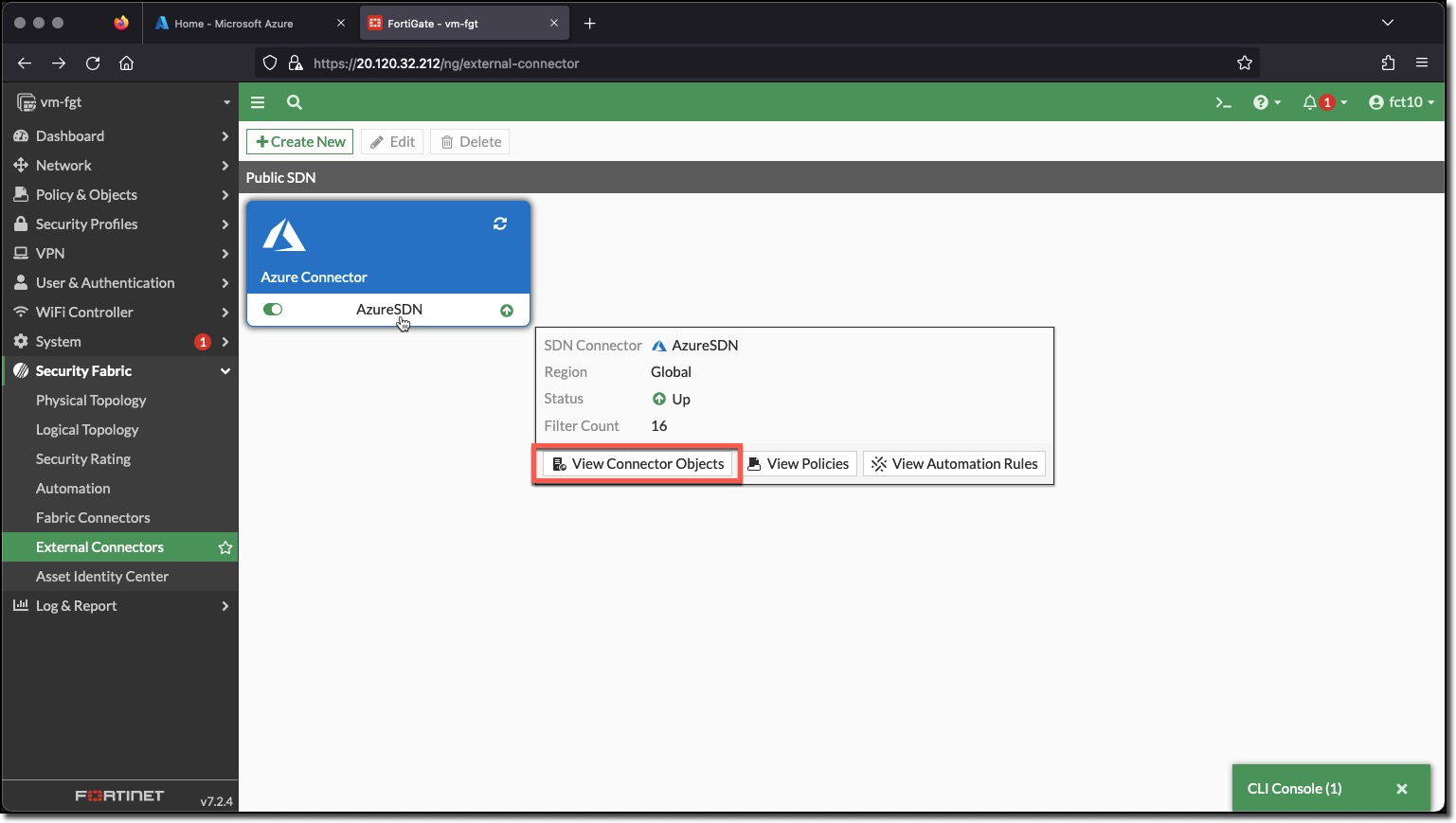Expand the System menu

pos(120,342)
